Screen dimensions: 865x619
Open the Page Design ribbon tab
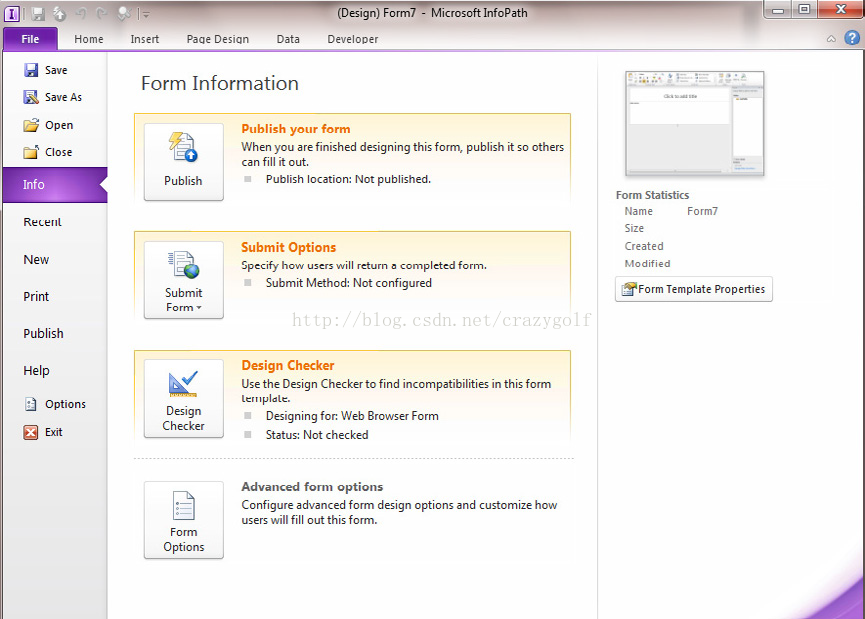tap(217, 39)
